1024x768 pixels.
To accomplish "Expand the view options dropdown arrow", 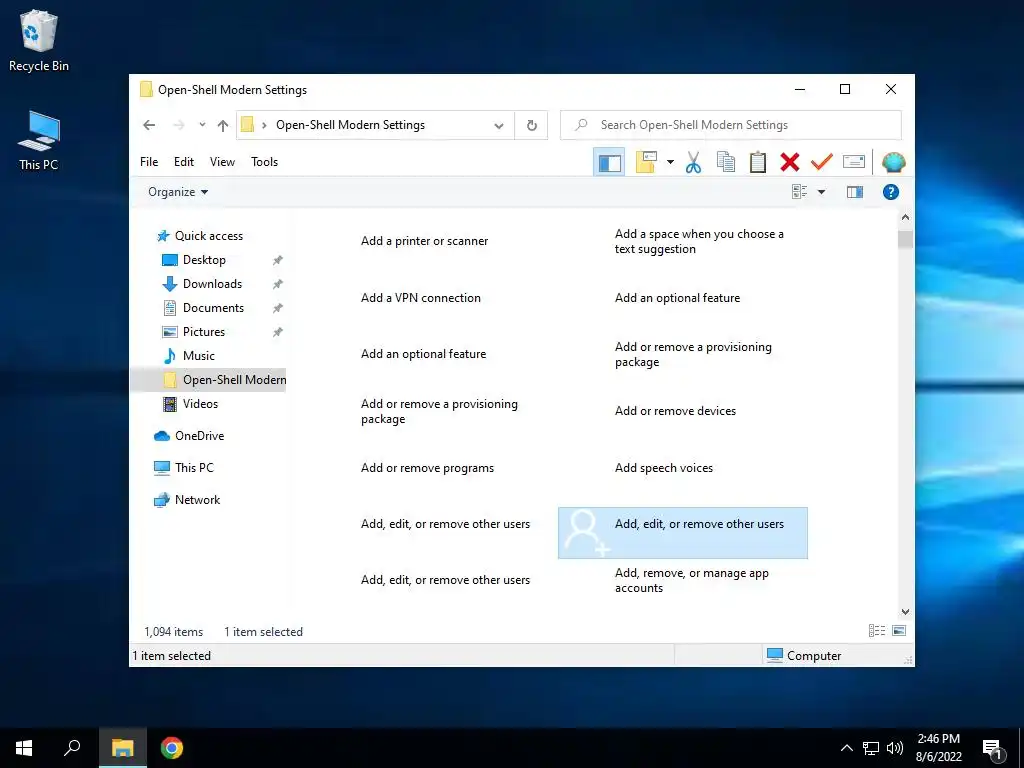I will 822,192.
